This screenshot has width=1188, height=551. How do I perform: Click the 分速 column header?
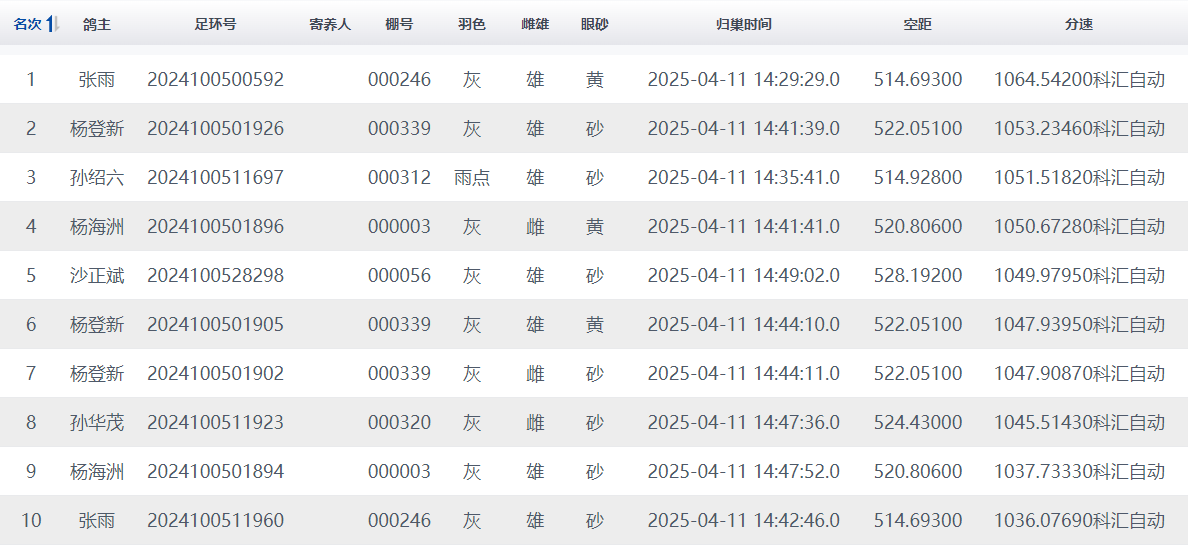[x=1079, y=25]
